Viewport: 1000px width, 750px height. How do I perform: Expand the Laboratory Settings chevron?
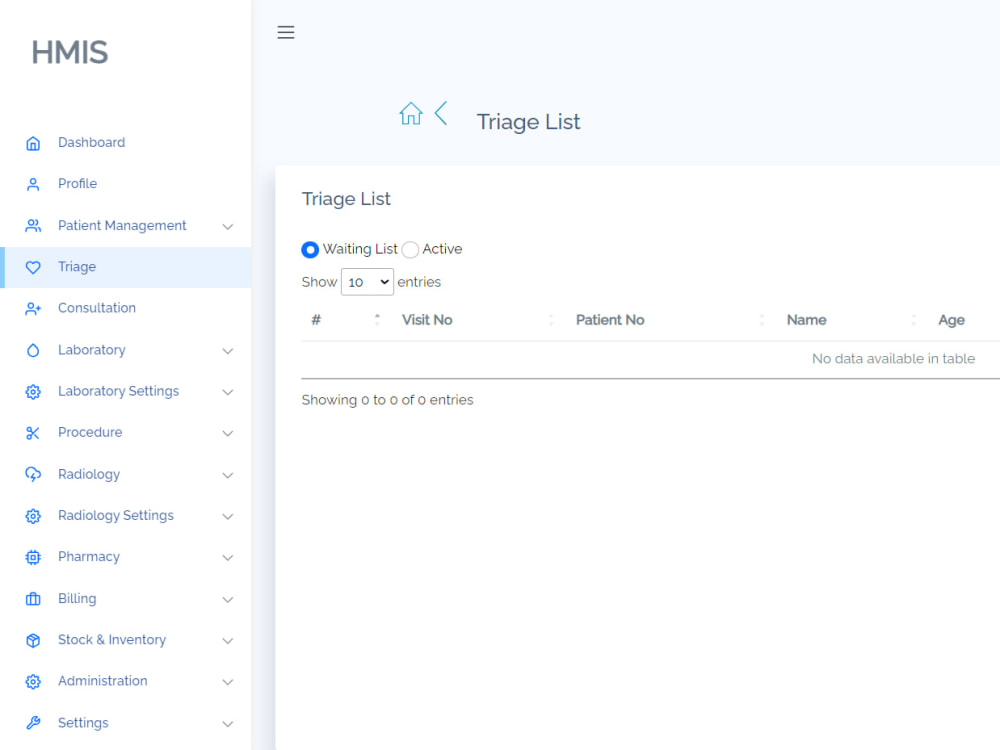coord(228,392)
